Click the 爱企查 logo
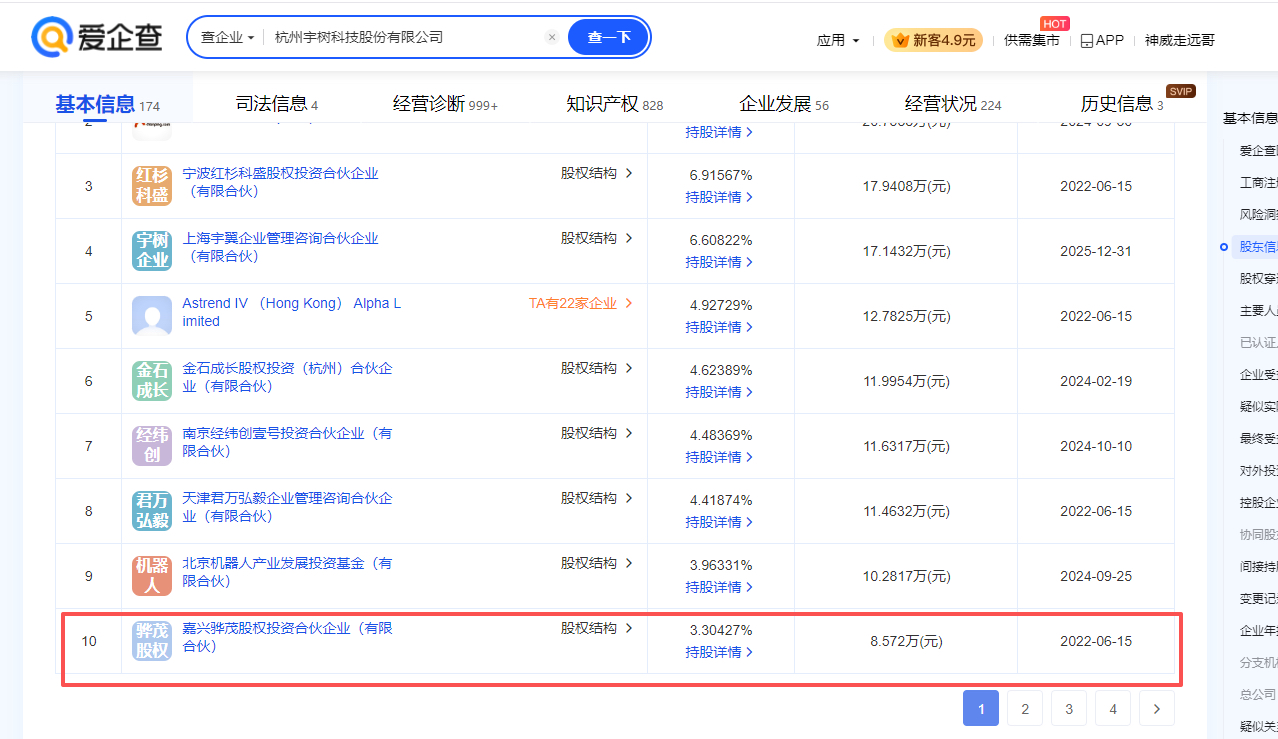 [97, 37]
